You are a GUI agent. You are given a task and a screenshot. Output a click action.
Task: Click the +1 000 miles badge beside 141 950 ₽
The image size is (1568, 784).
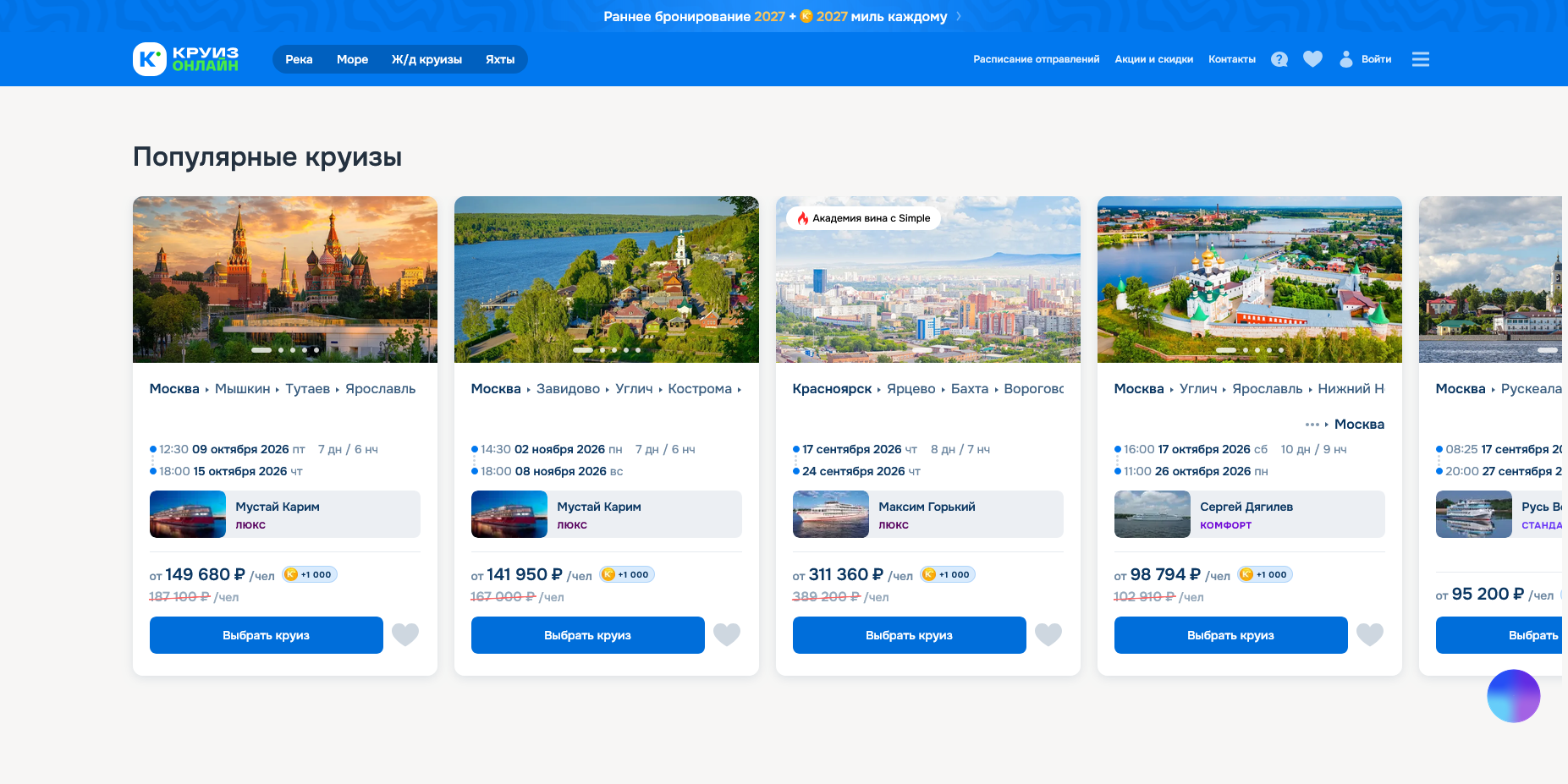click(627, 574)
